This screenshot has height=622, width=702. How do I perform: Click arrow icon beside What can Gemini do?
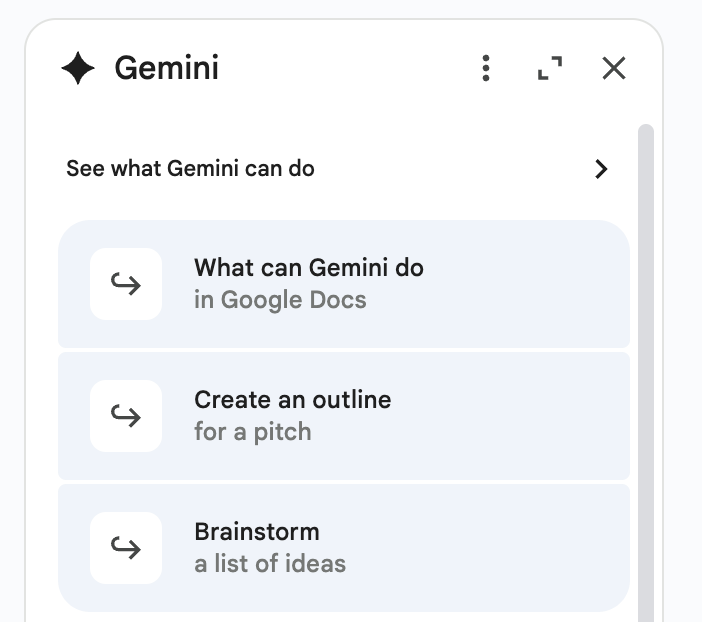[x=126, y=284]
